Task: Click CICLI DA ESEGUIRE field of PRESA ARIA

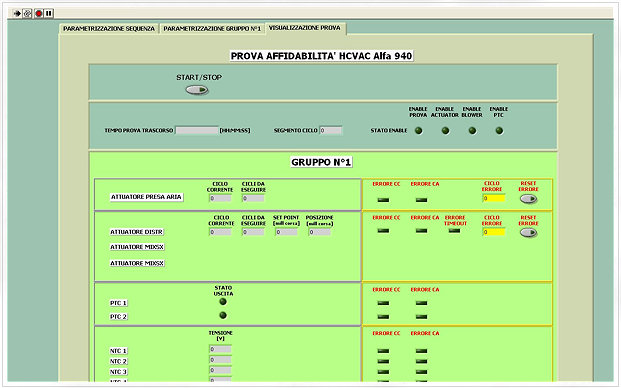Action: coord(253,198)
